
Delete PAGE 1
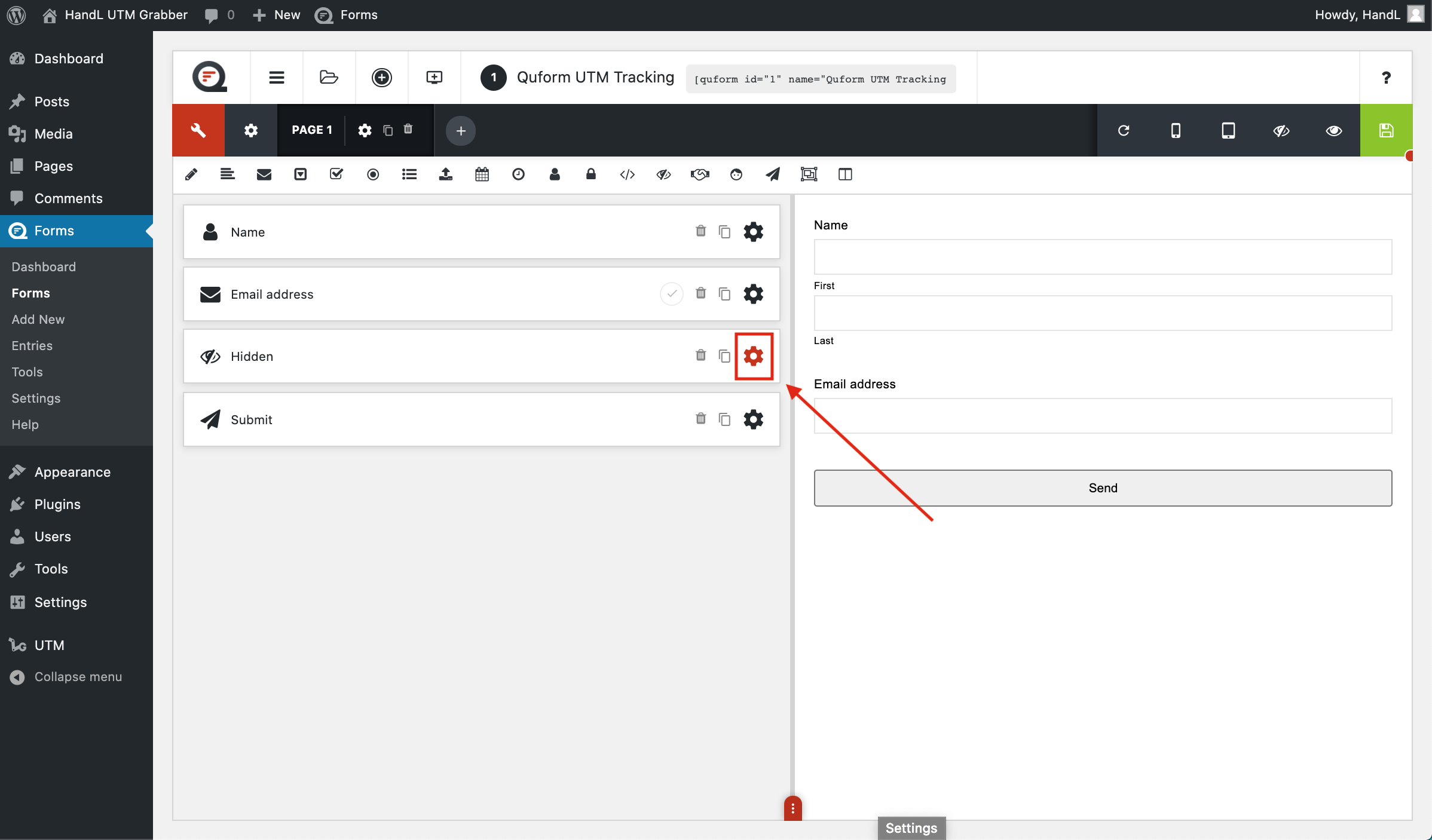pyautogui.click(x=408, y=129)
